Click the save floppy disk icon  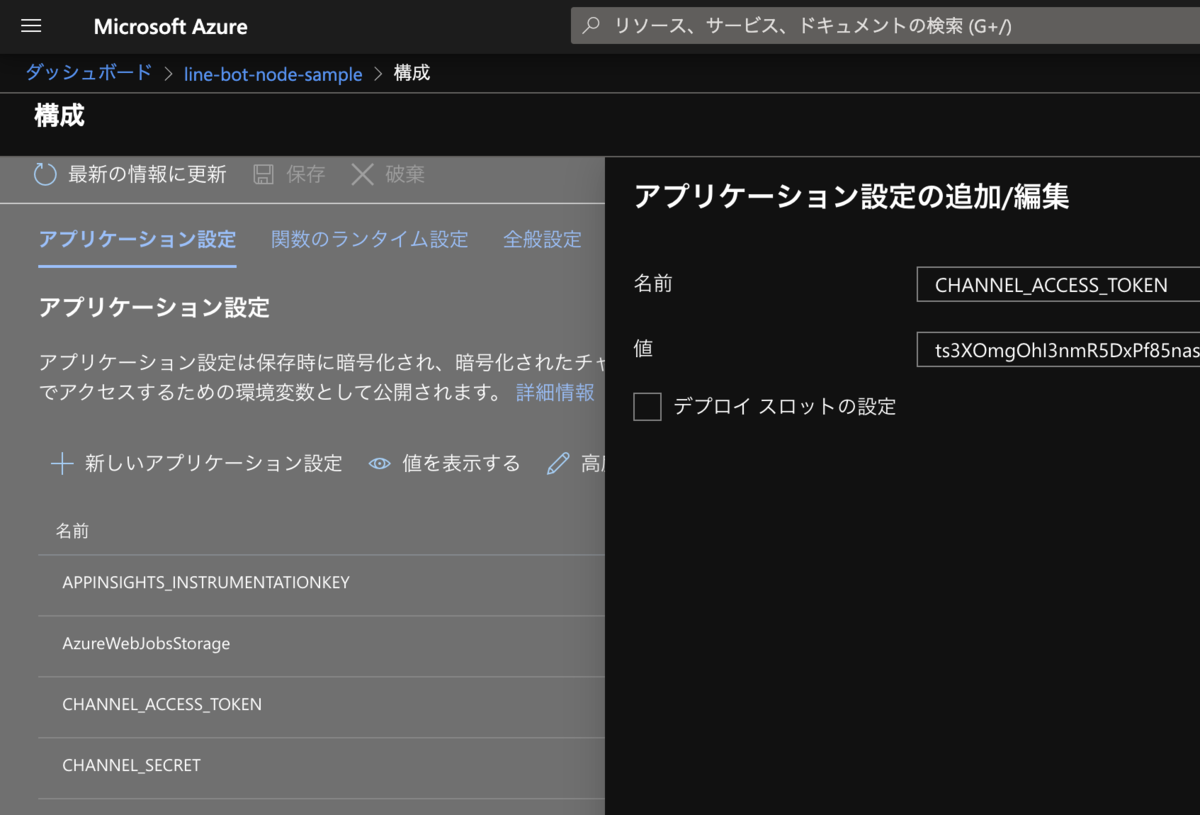click(x=263, y=174)
